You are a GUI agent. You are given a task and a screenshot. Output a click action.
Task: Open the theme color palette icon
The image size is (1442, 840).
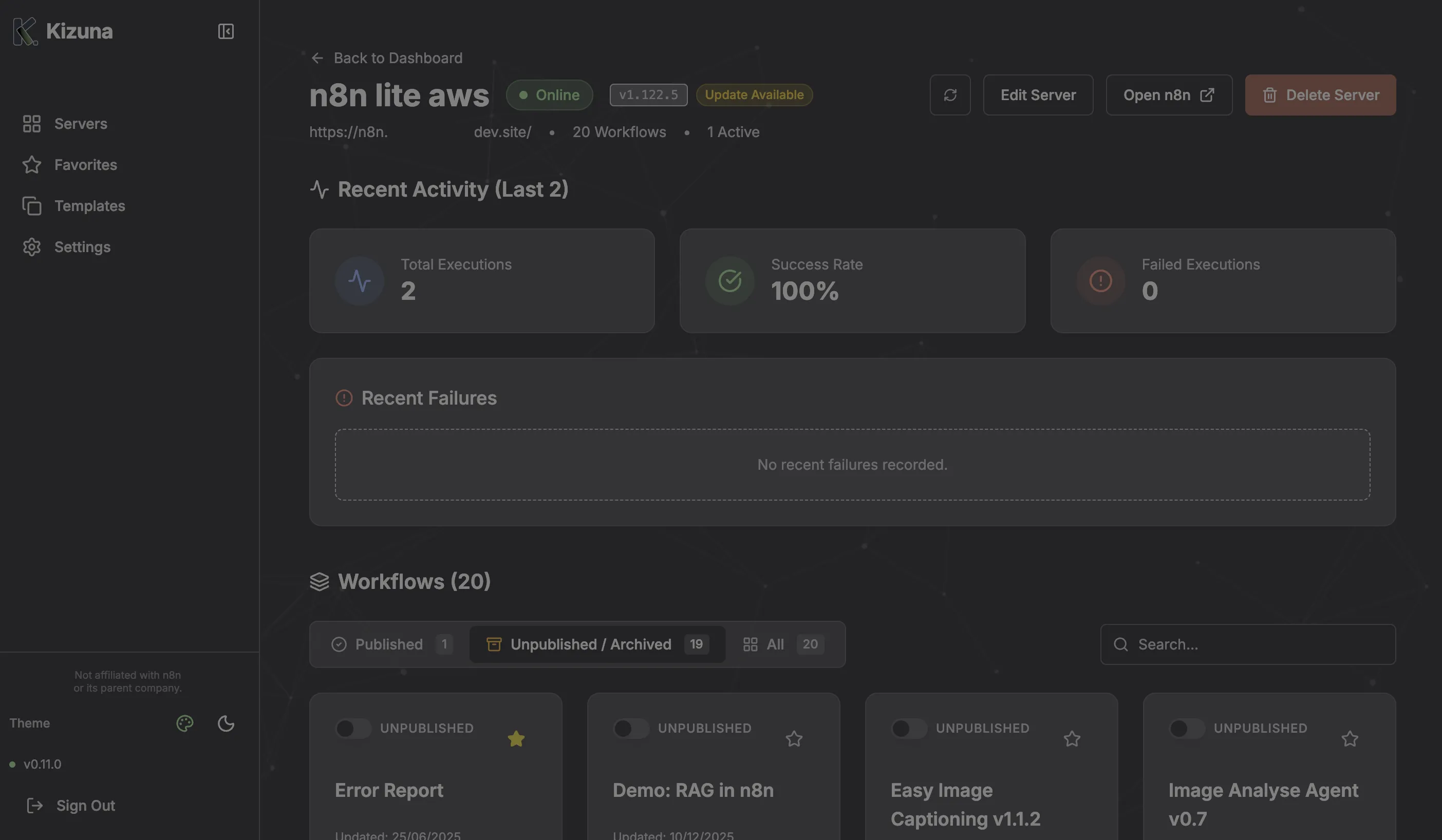pyautogui.click(x=185, y=723)
